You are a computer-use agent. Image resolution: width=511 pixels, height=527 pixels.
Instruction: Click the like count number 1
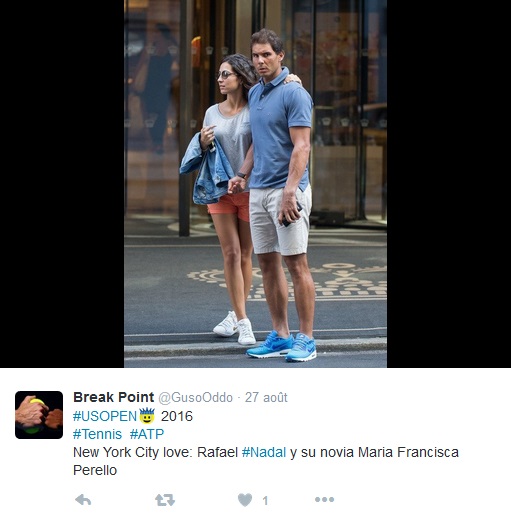[x=265, y=501]
